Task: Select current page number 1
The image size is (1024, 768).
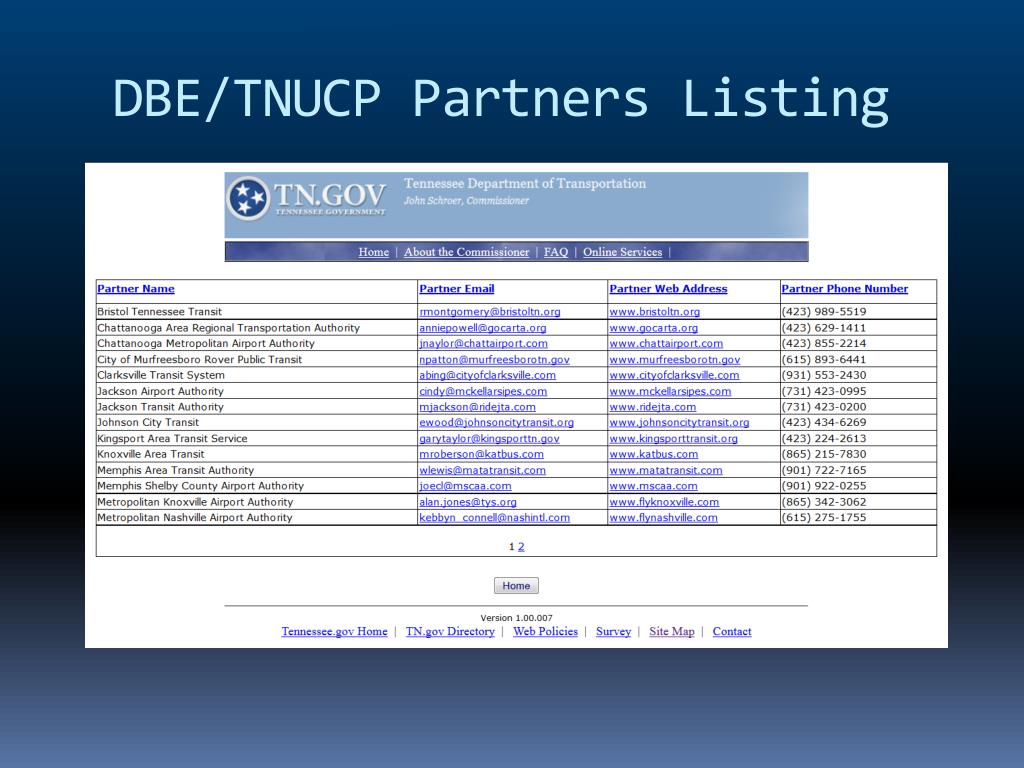Action: [x=511, y=547]
